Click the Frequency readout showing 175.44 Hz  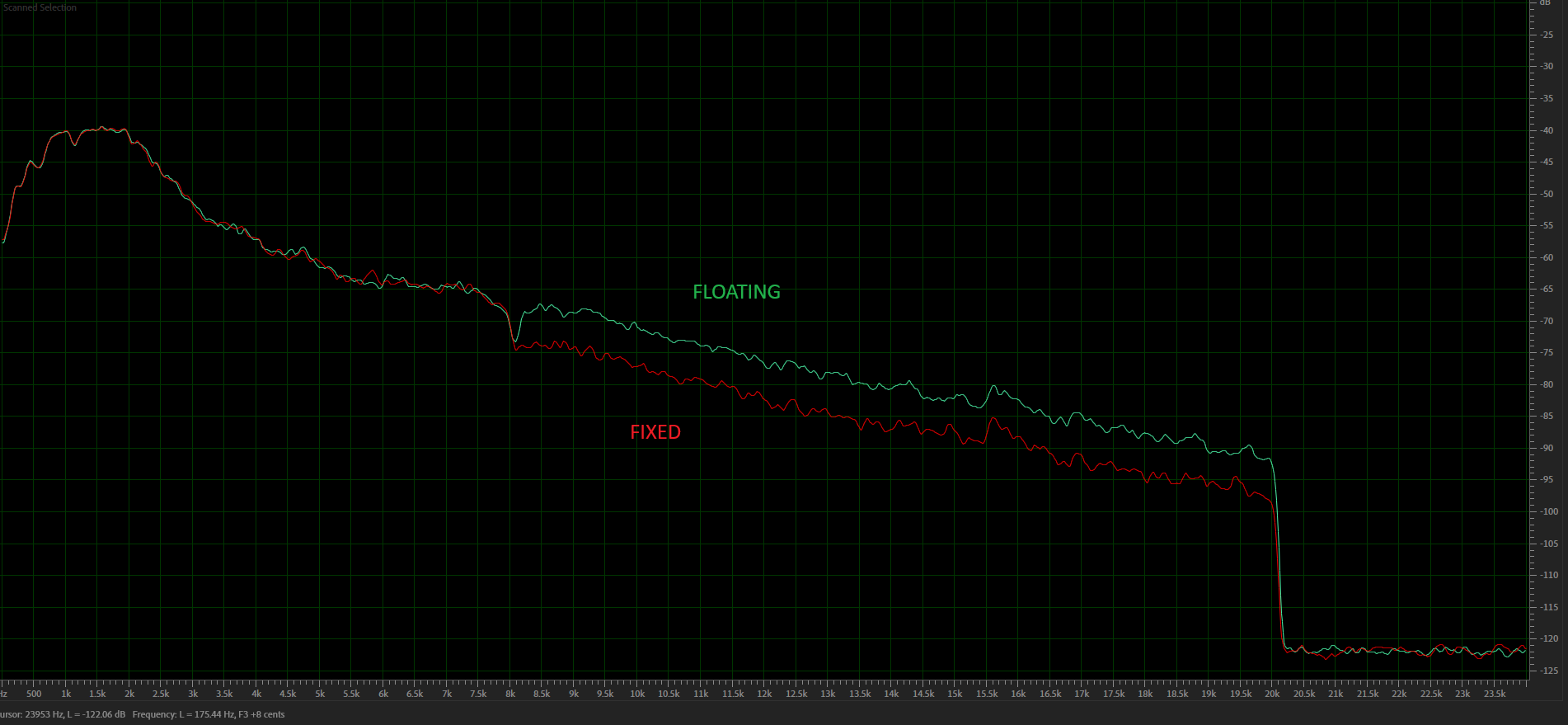pyautogui.click(x=208, y=714)
